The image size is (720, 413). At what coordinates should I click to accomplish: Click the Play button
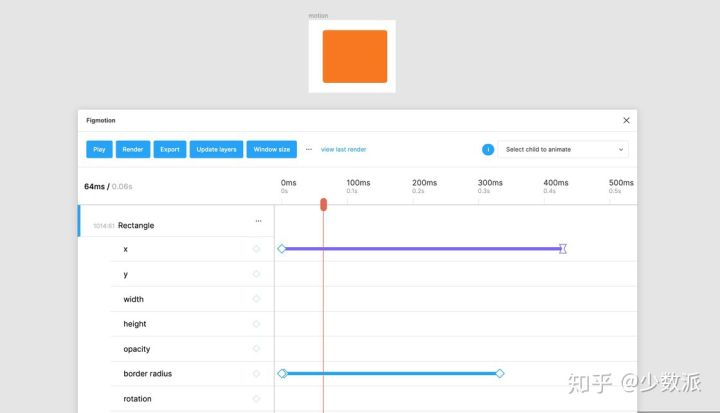99,149
